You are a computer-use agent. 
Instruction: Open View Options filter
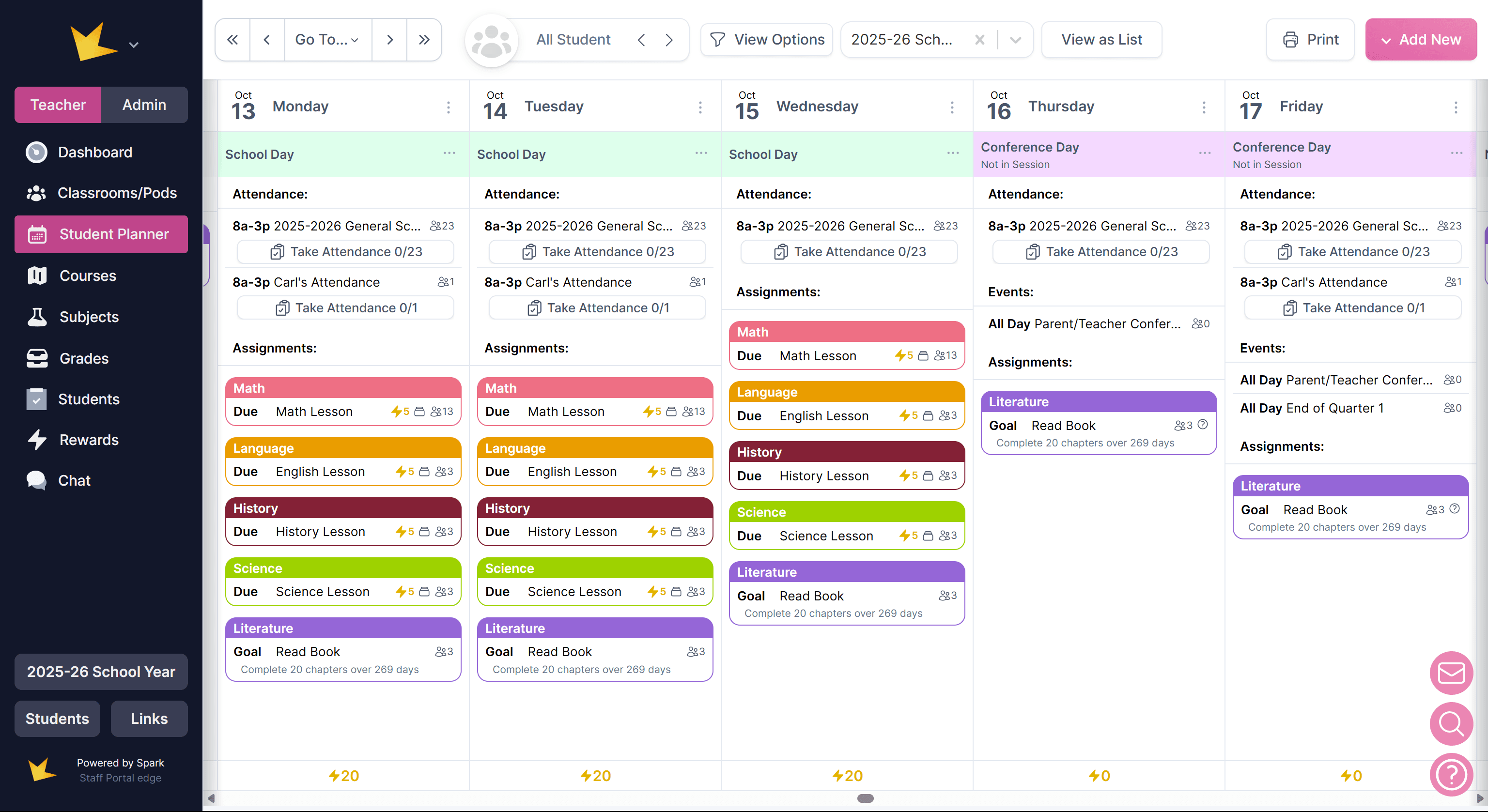pyautogui.click(x=767, y=39)
